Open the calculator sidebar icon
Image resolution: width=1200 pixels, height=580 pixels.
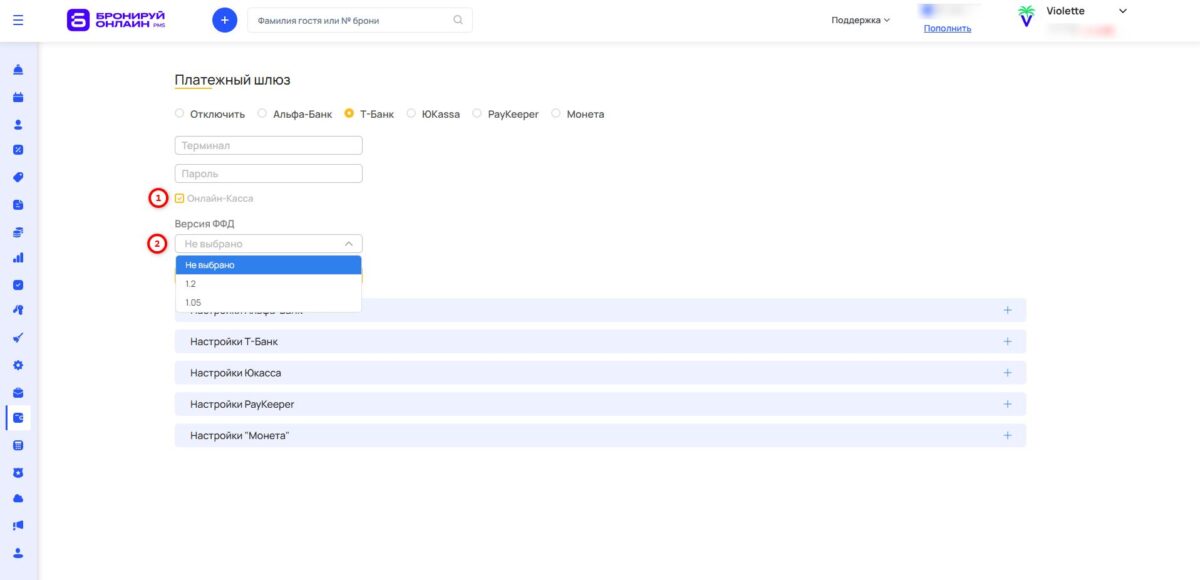(18, 445)
